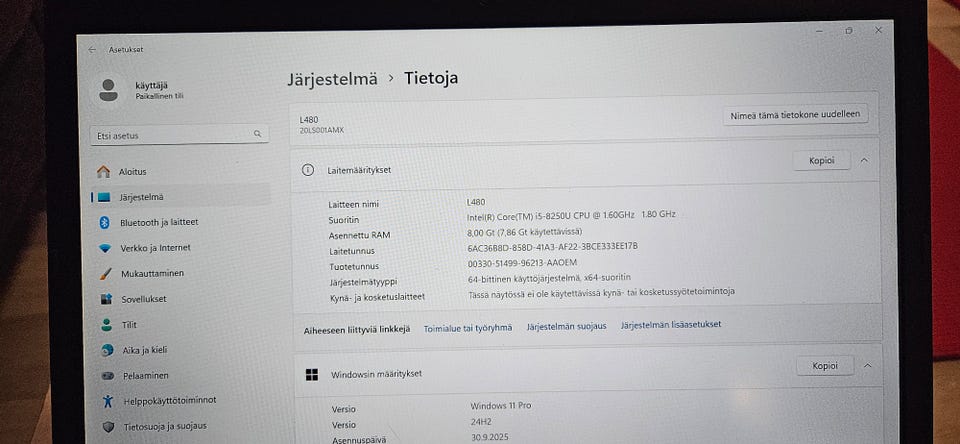Click Järjestelmä in the breadcrumb

332,80
